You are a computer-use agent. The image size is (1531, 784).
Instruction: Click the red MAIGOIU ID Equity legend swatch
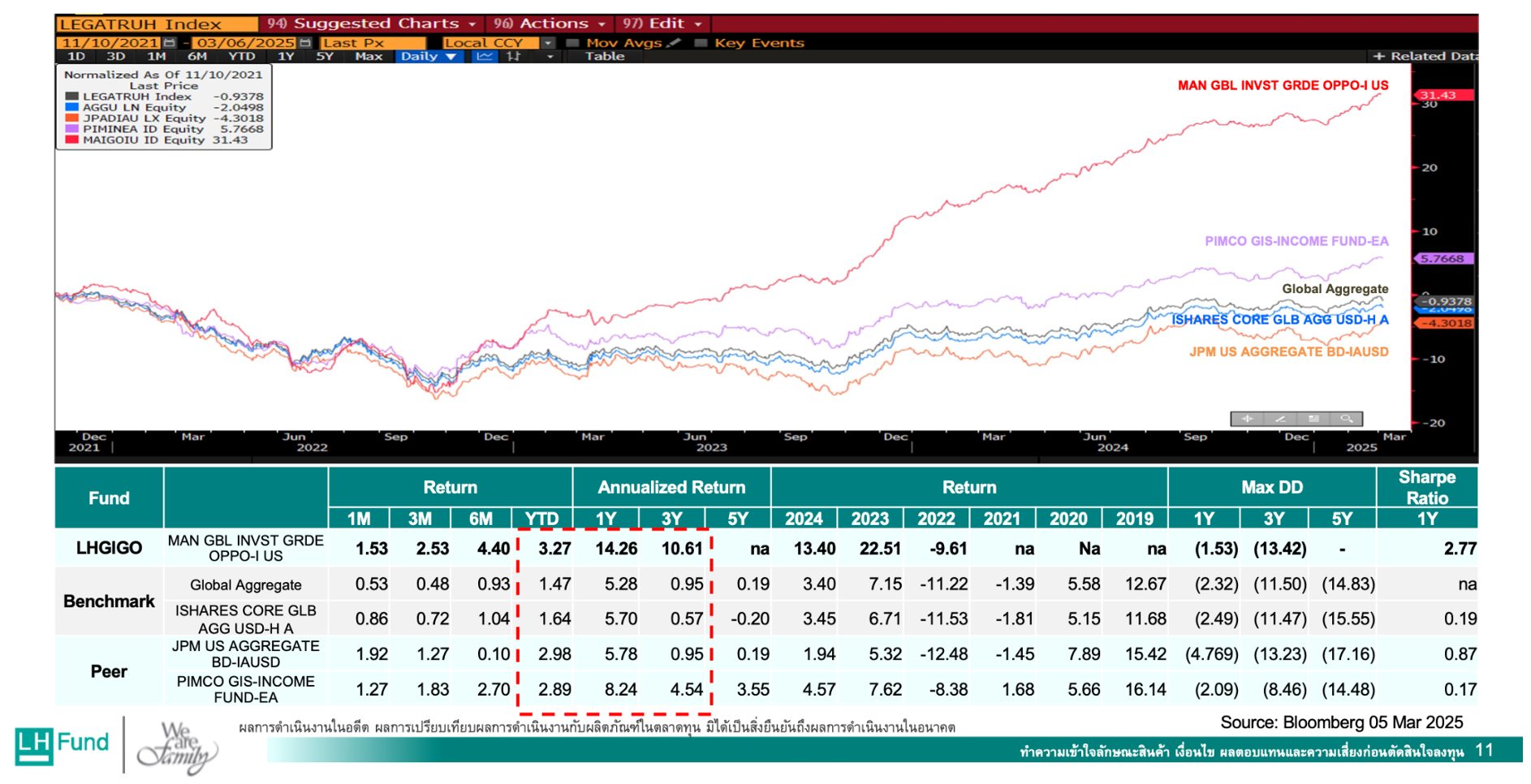click(72, 140)
